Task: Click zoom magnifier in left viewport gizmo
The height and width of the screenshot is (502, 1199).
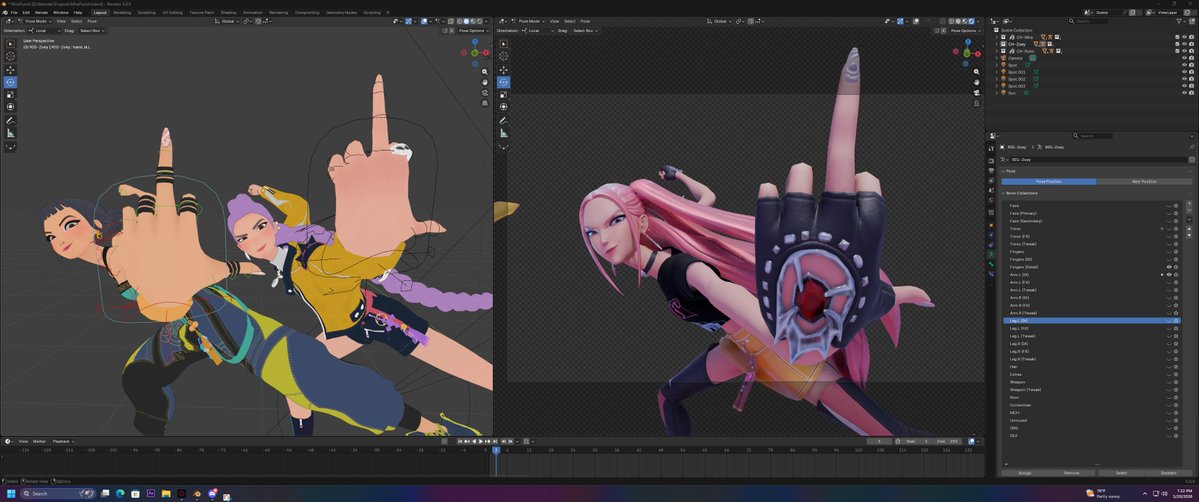Action: (x=485, y=72)
